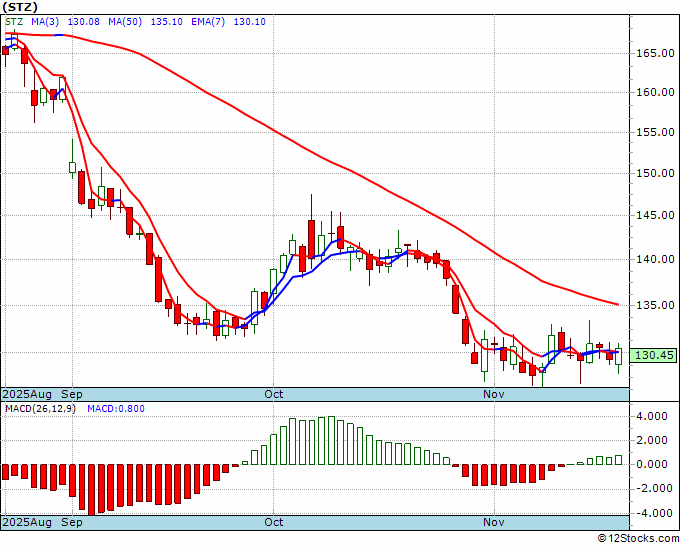Click the 155.00 price axis label
Viewport: 680px width, 546px height.
(655, 132)
